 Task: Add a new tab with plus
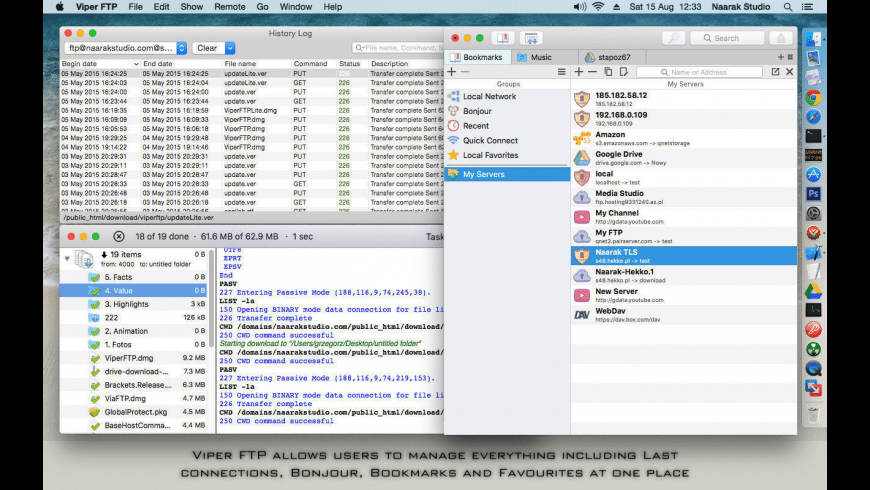[781, 57]
